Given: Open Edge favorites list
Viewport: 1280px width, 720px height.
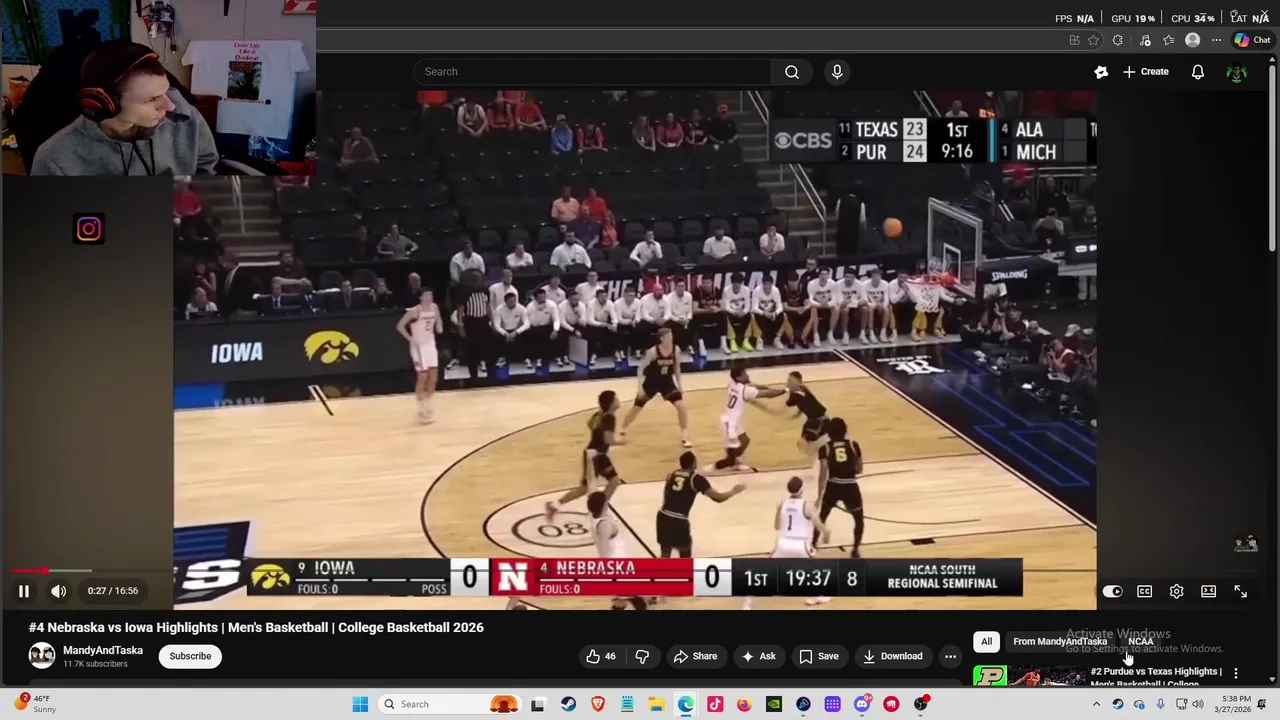Looking at the screenshot, I should point(1168,40).
